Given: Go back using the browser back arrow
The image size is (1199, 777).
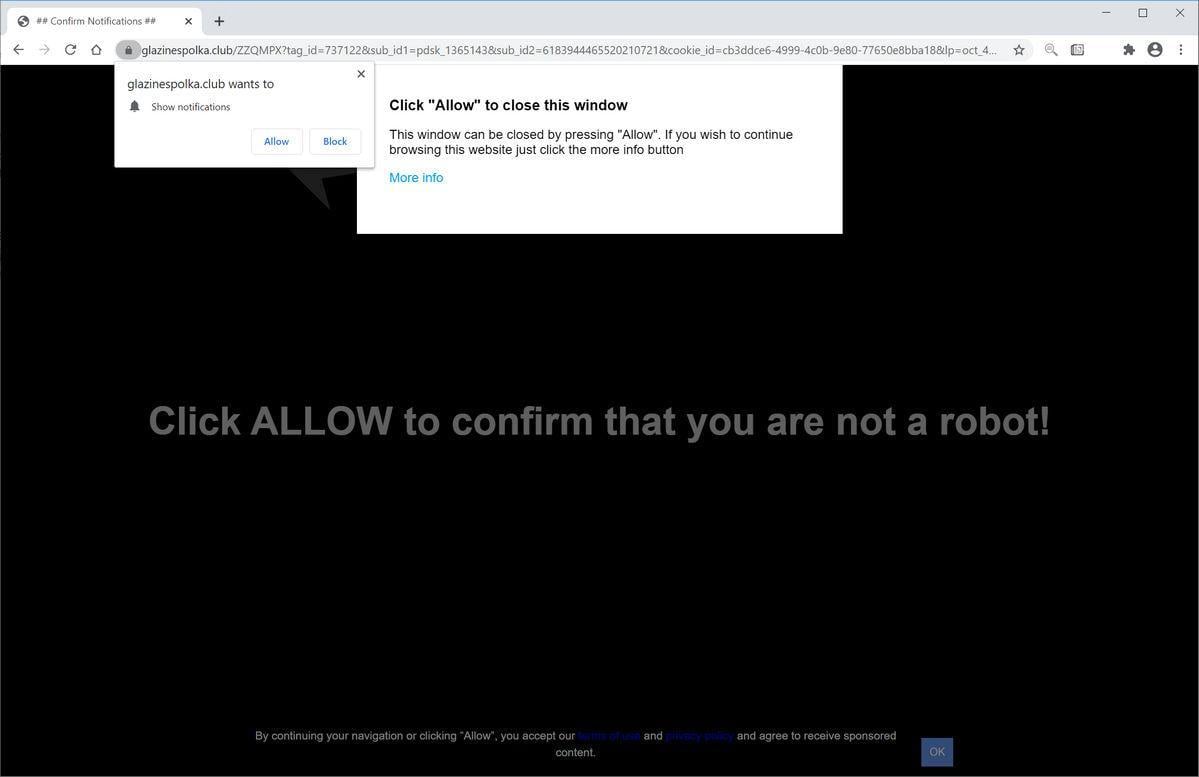Looking at the screenshot, I should point(18,50).
